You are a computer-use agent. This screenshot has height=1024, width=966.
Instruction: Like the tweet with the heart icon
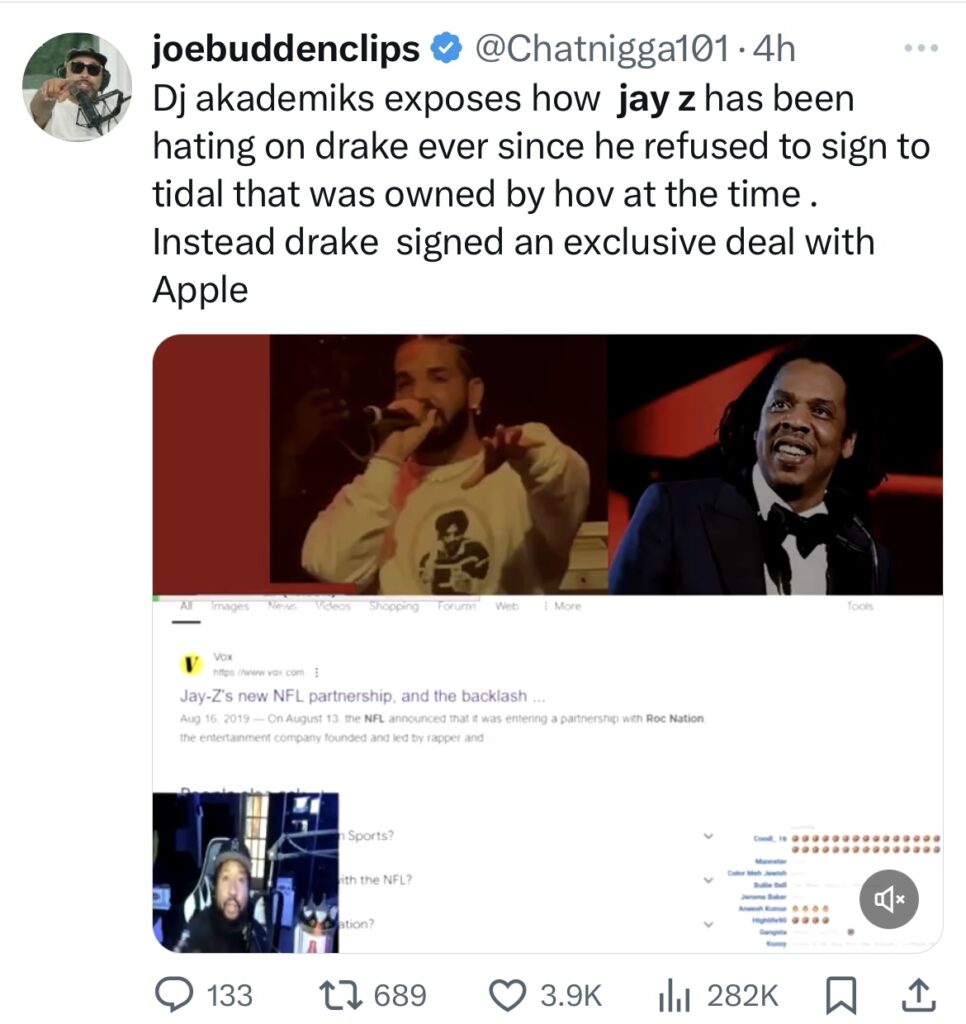click(x=509, y=994)
